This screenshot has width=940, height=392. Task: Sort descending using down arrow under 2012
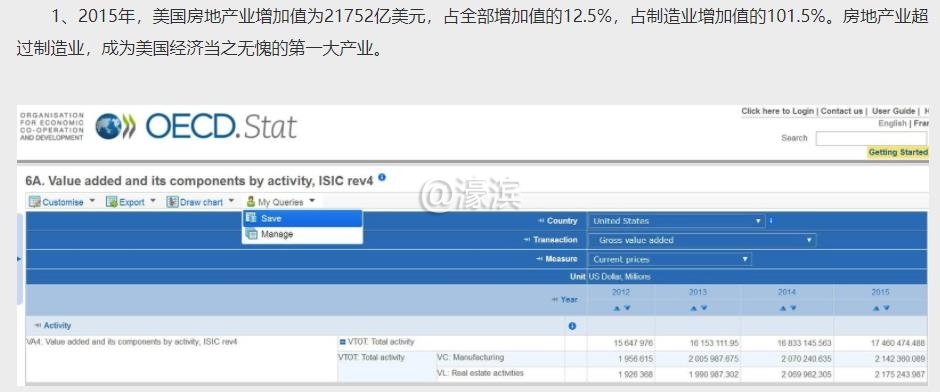(x=626, y=308)
